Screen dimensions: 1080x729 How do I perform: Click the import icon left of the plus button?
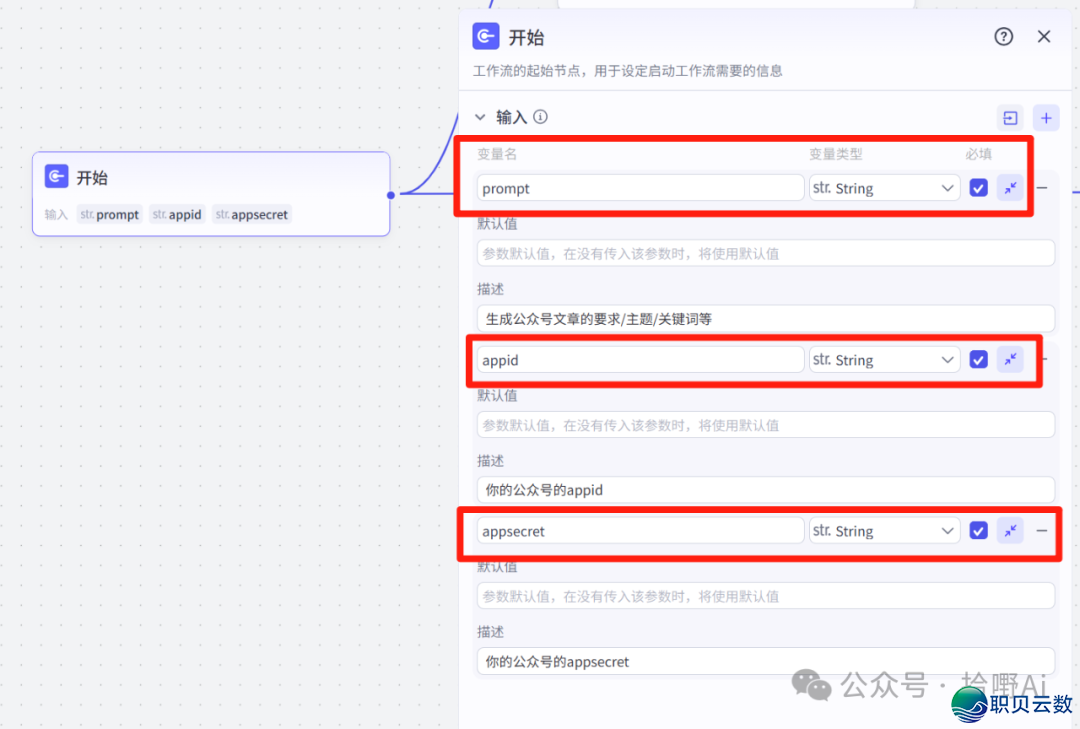pyautogui.click(x=1010, y=117)
